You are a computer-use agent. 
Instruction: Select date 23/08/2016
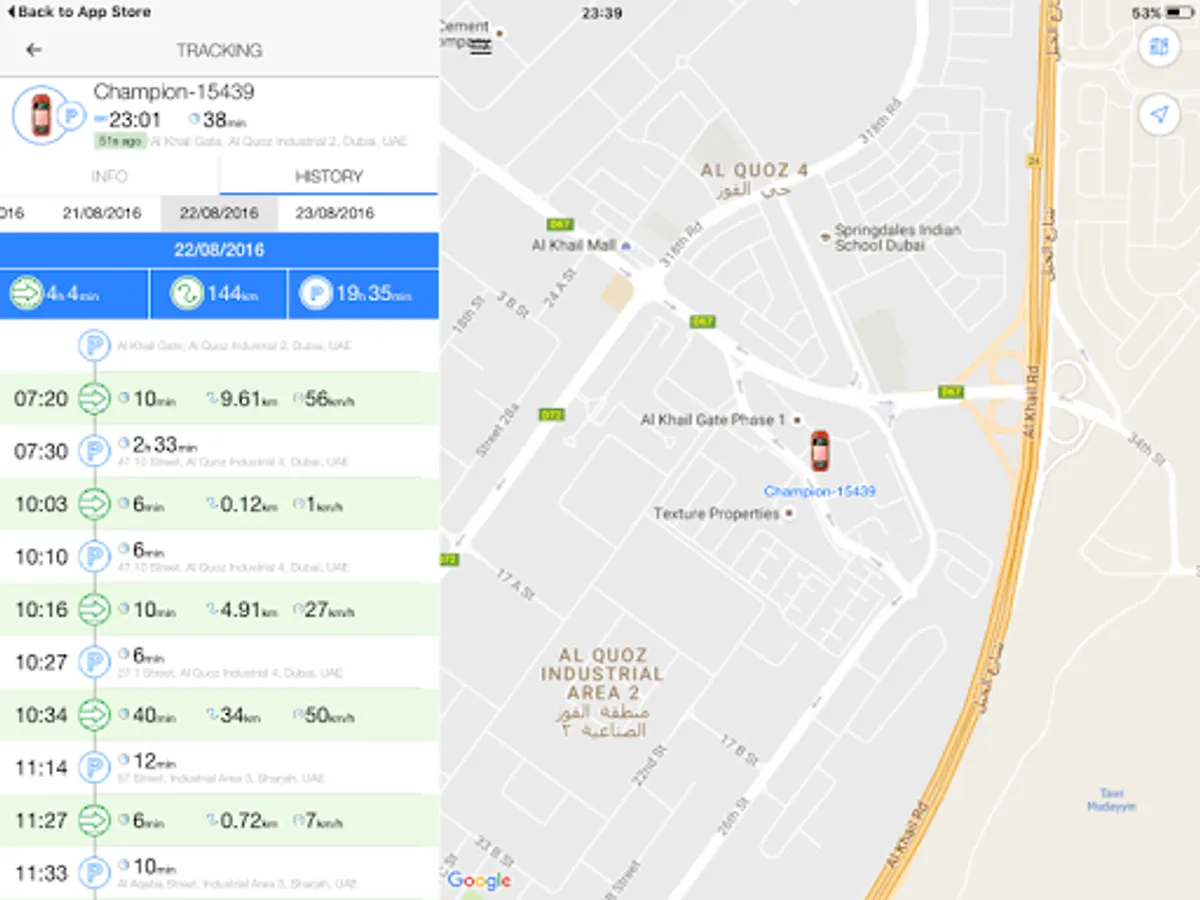pos(335,213)
